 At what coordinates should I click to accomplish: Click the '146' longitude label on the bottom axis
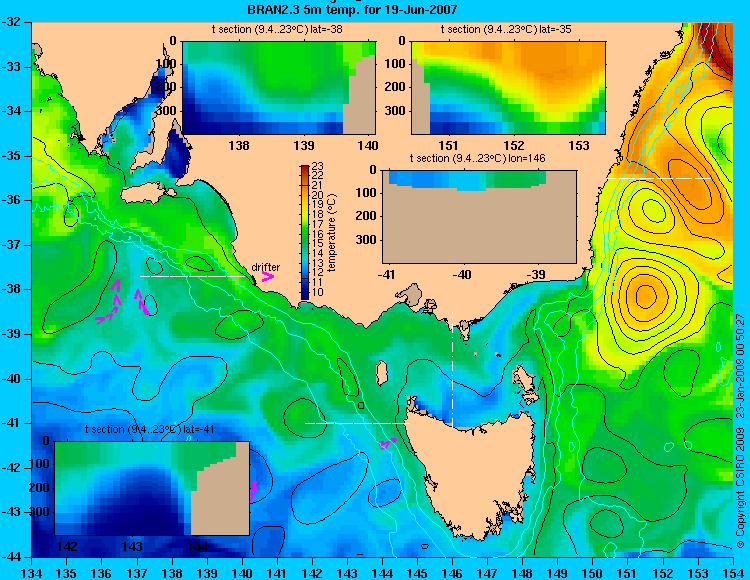point(452,573)
